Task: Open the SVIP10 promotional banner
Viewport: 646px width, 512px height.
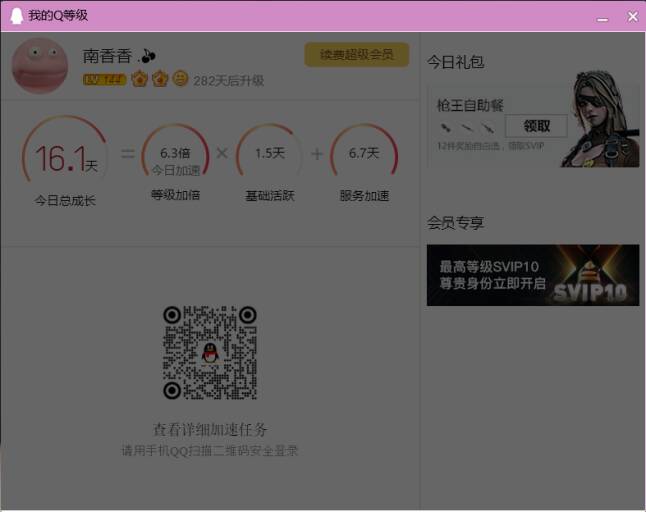Action: [x=533, y=275]
